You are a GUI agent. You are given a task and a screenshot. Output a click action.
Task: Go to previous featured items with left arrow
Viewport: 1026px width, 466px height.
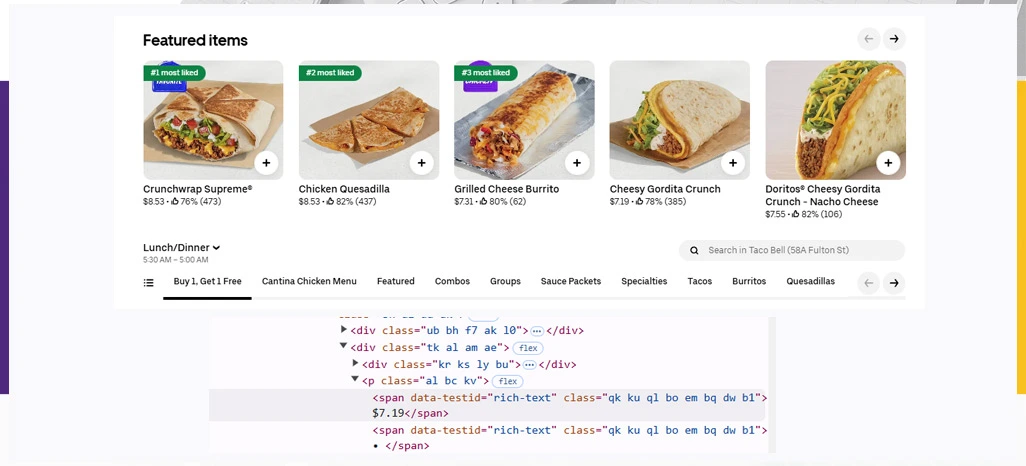tap(869, 39)
